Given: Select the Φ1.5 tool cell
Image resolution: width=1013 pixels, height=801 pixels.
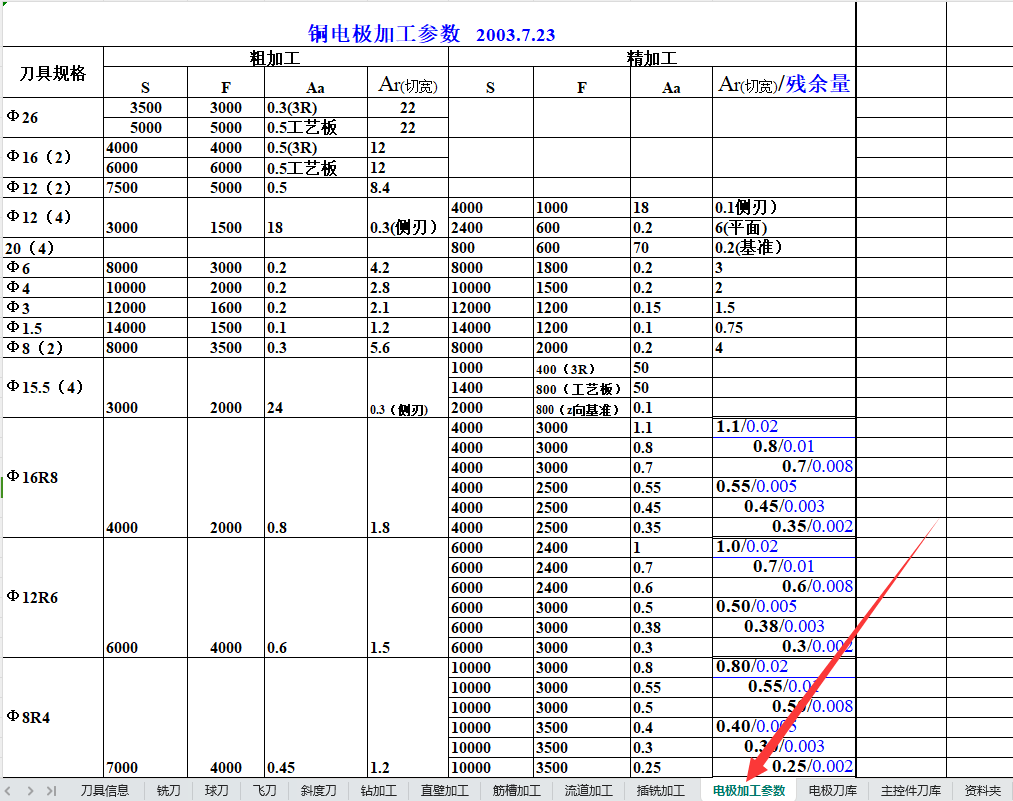Looking at the screenshot, I should (53, 328).
